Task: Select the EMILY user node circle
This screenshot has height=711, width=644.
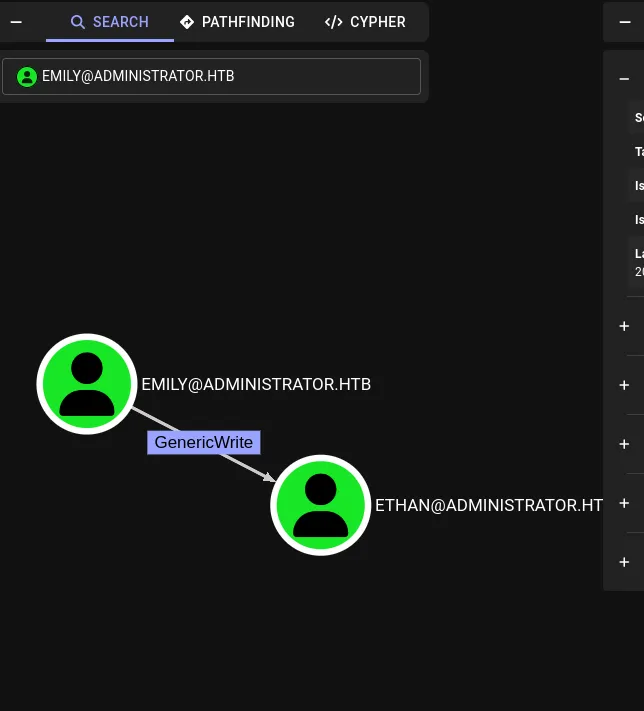Action: 87,384
